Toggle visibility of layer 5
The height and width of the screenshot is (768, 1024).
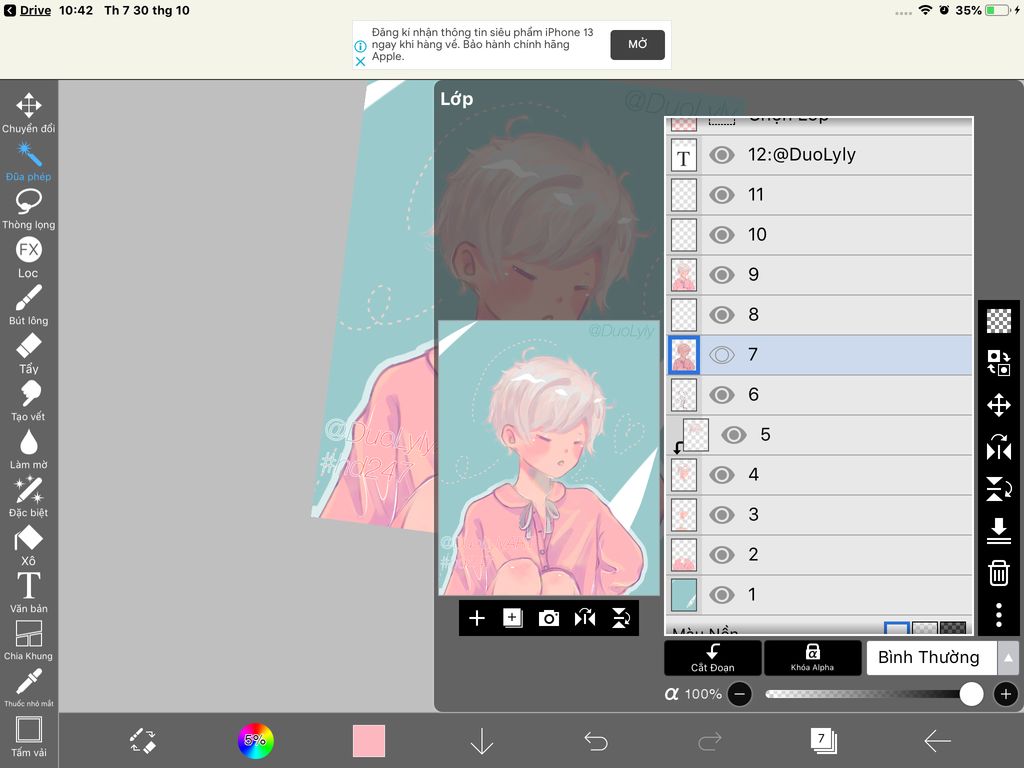tap(733, 435)
